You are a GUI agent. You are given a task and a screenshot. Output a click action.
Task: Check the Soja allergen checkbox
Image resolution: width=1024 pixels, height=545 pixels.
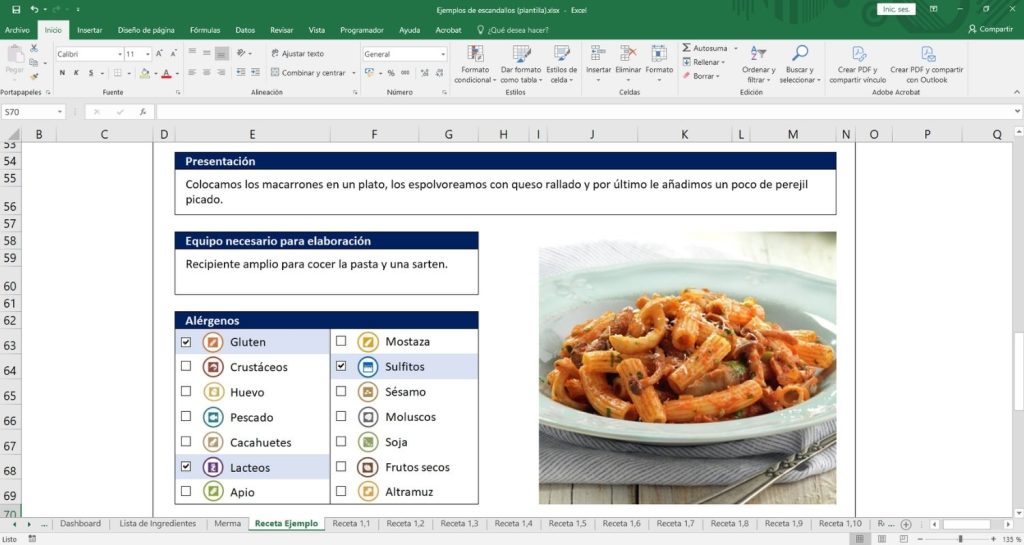click(341, 441)
